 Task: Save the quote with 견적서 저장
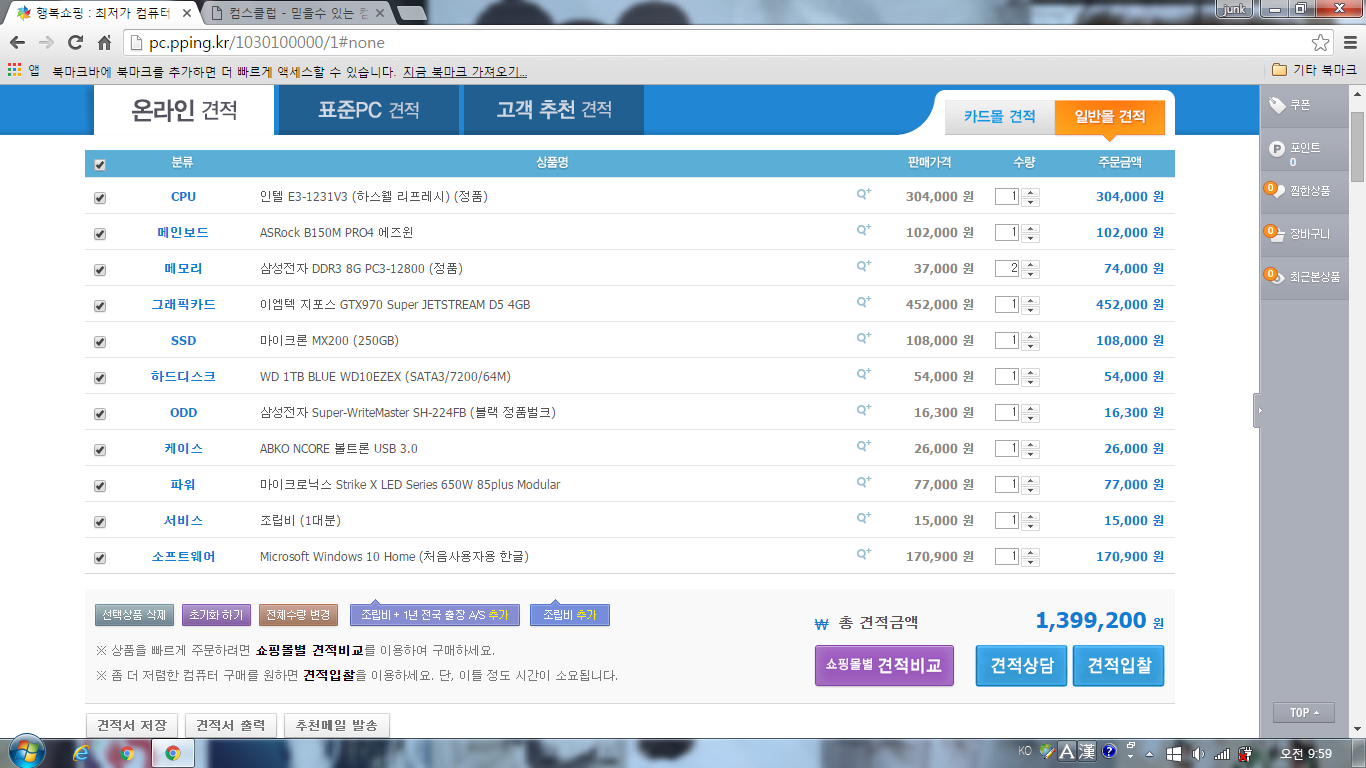coord(133,725)
